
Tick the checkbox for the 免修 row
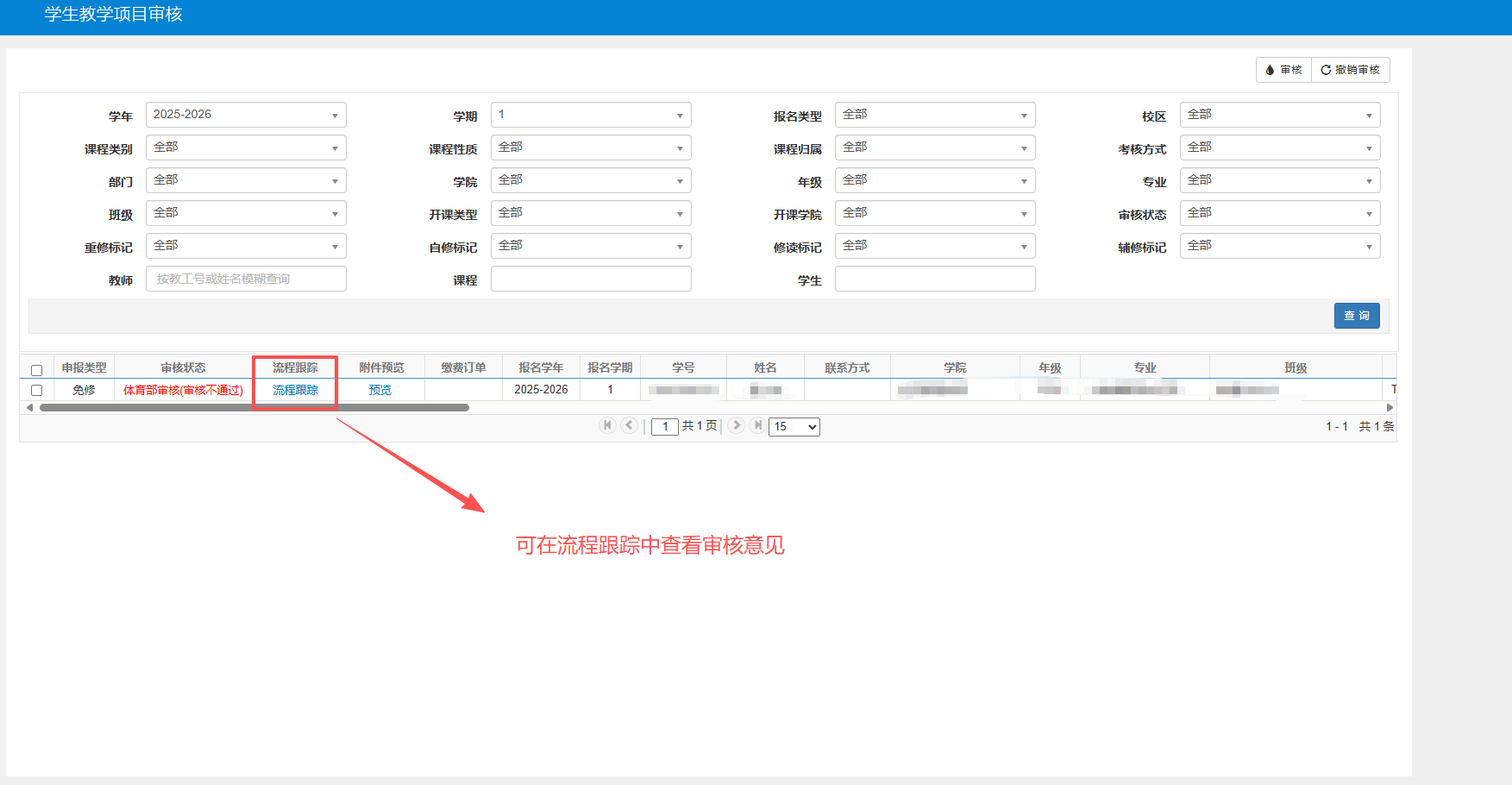tap(36, 391)
